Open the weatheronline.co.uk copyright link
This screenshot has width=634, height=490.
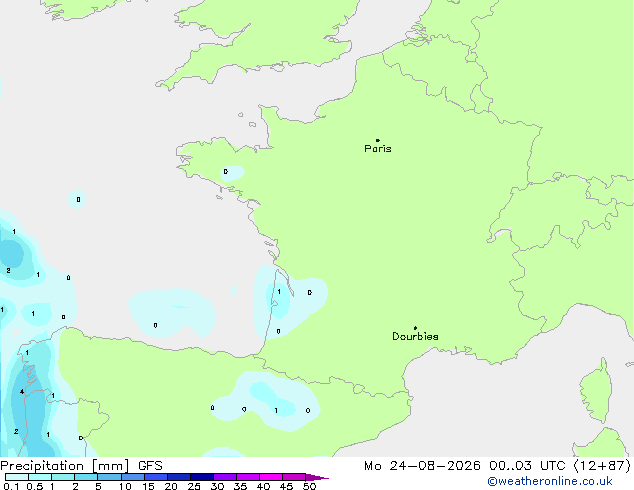pos(550,481)
